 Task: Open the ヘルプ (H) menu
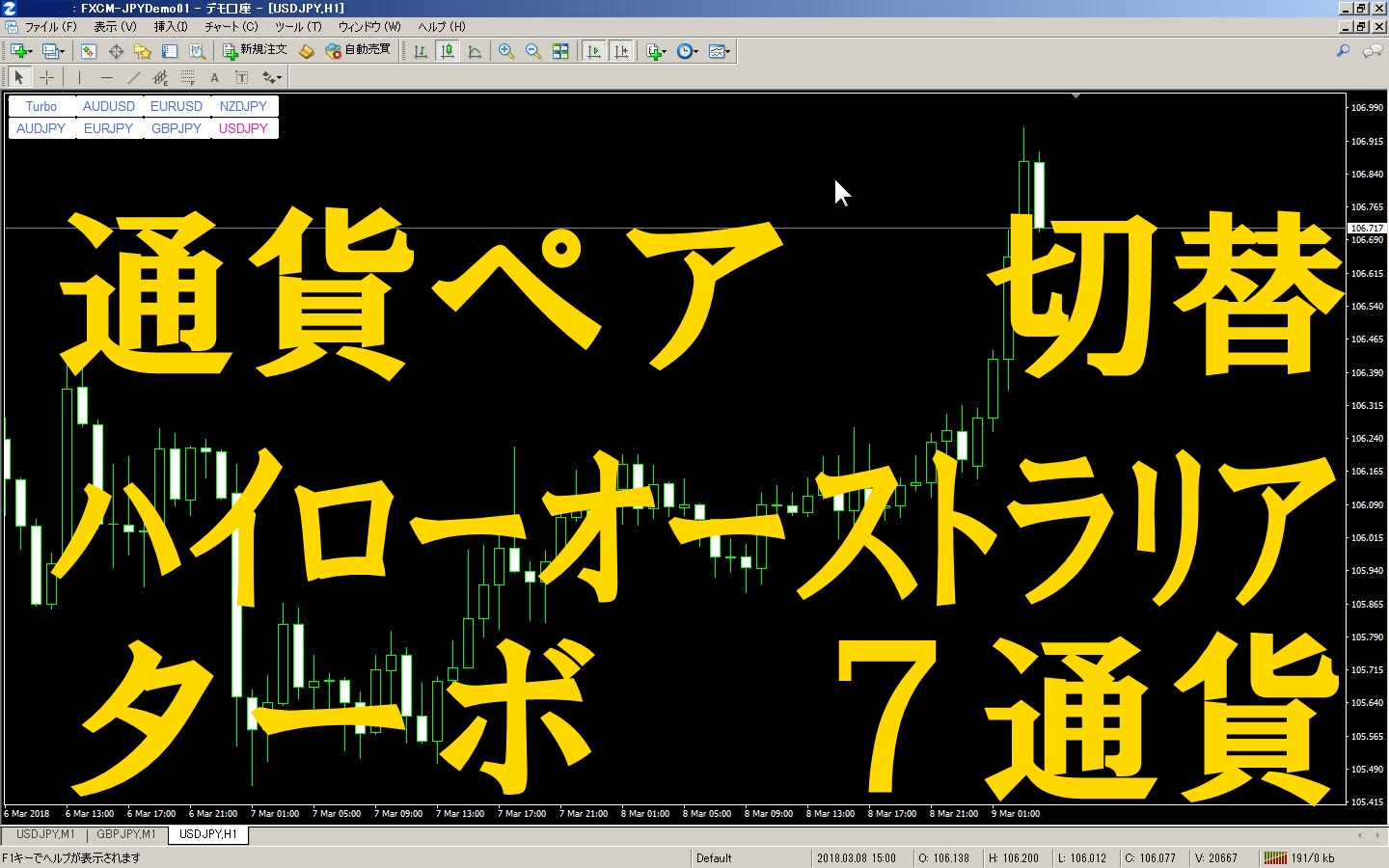[442, 27]
